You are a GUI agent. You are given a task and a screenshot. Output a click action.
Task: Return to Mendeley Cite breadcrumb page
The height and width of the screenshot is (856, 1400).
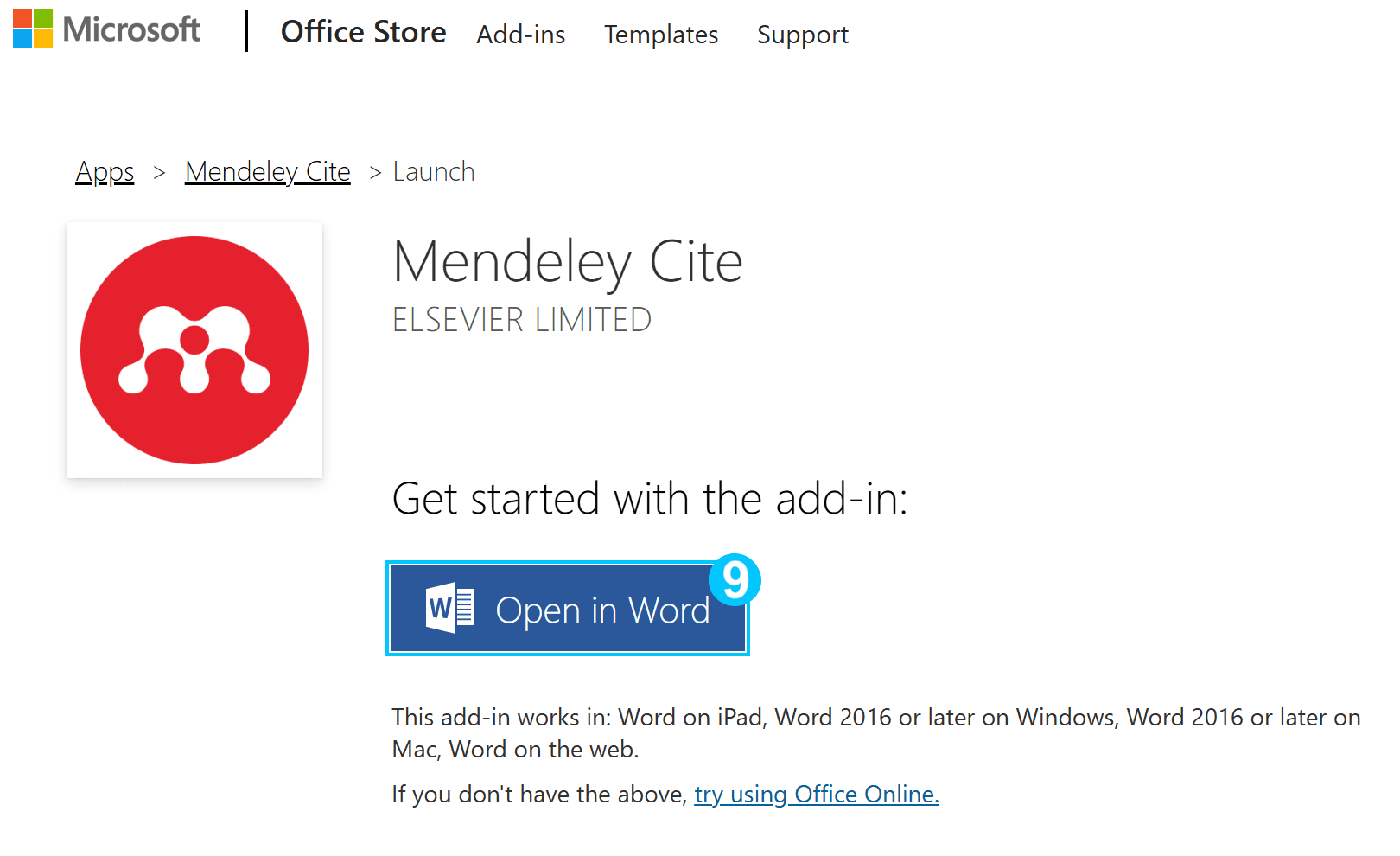point(268,172)
